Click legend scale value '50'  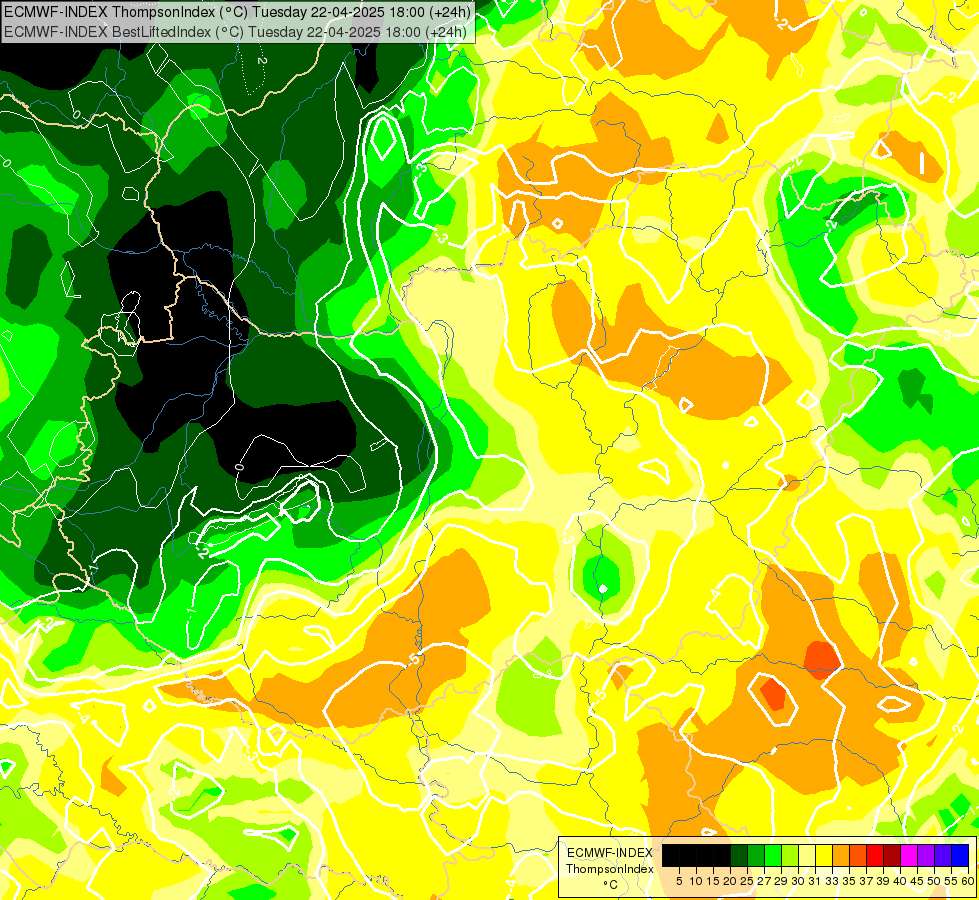pos(935,881)
